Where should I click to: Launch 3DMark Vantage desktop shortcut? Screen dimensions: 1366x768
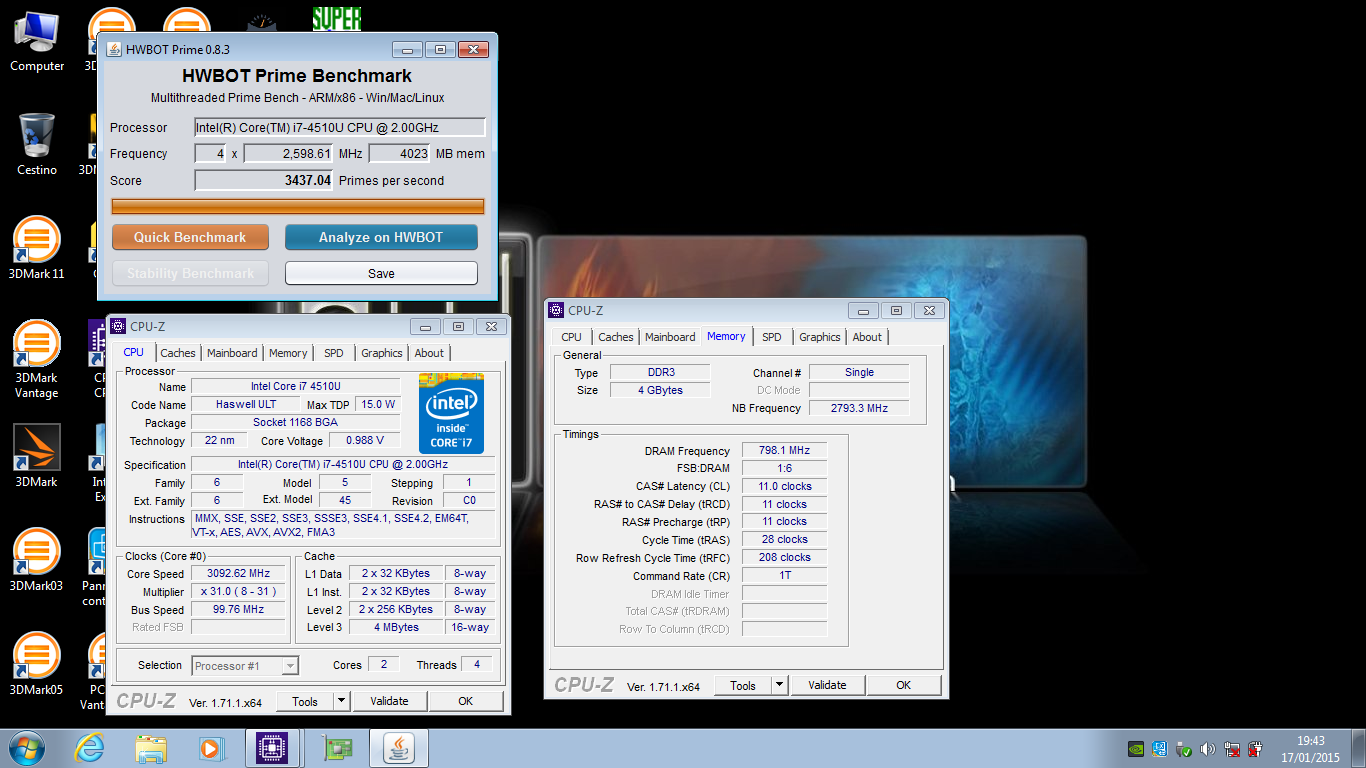tap(37, 359)
